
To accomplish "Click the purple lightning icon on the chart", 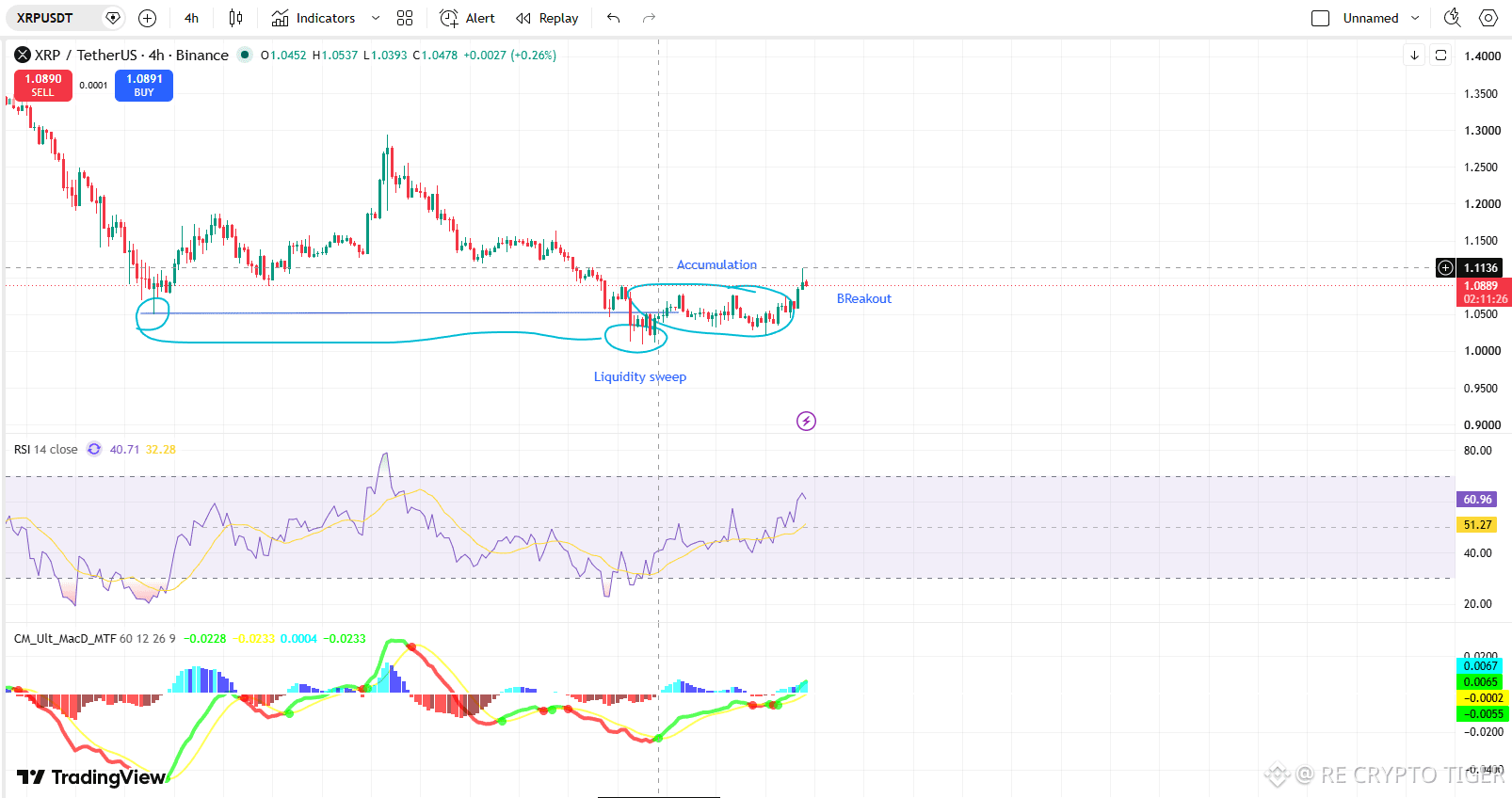I will [806, 421].
